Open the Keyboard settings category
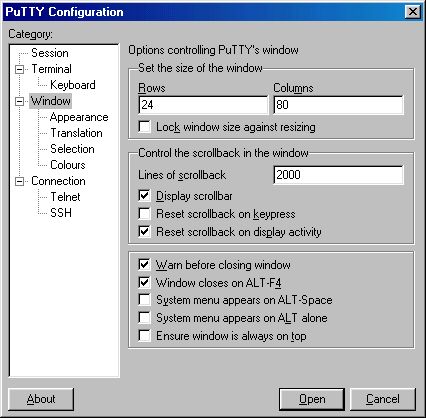Viewport: 426px width, 418px height. tap(73, 85)
